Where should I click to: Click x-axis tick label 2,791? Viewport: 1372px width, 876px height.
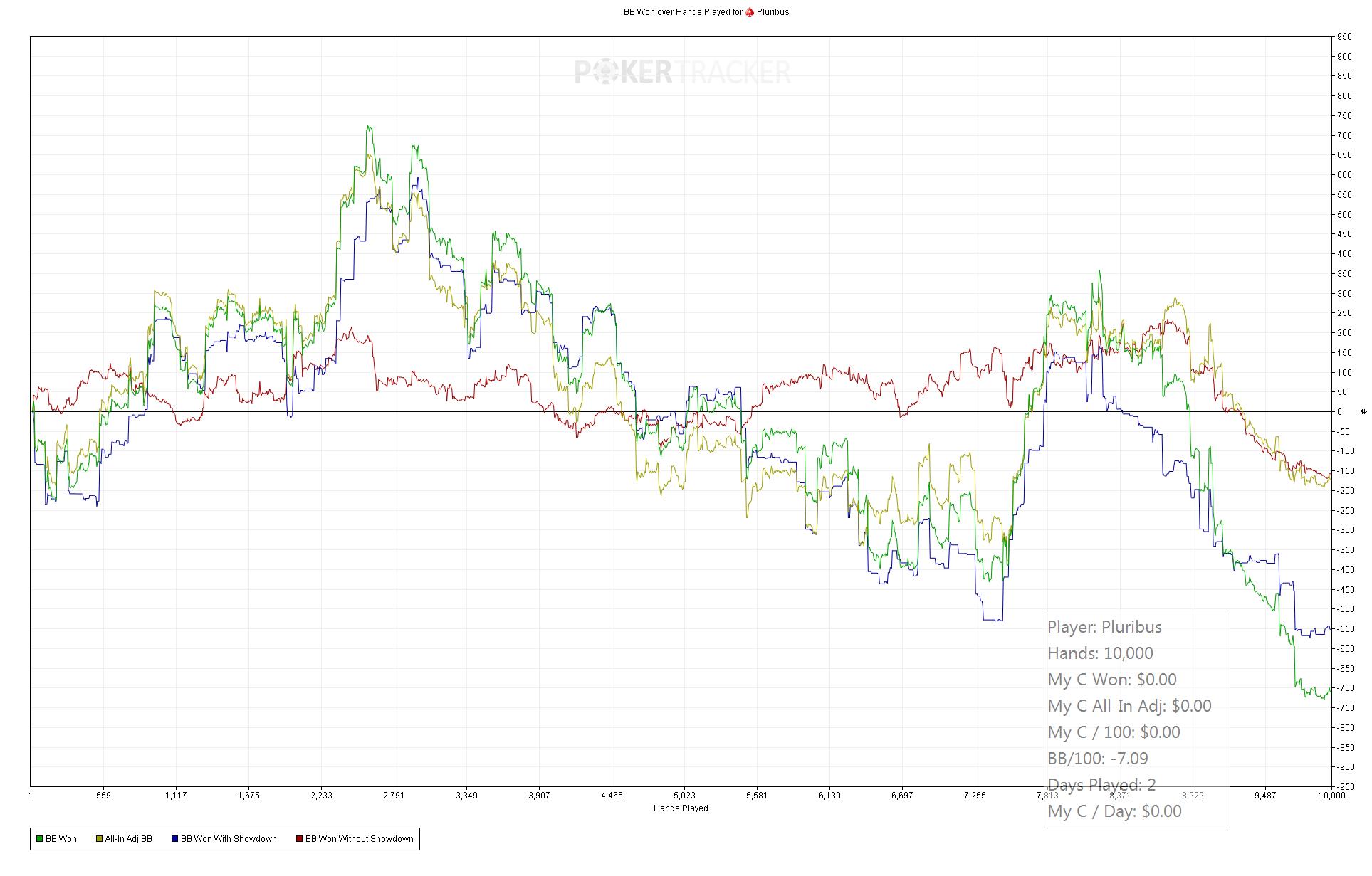click(x=393, y=796)
